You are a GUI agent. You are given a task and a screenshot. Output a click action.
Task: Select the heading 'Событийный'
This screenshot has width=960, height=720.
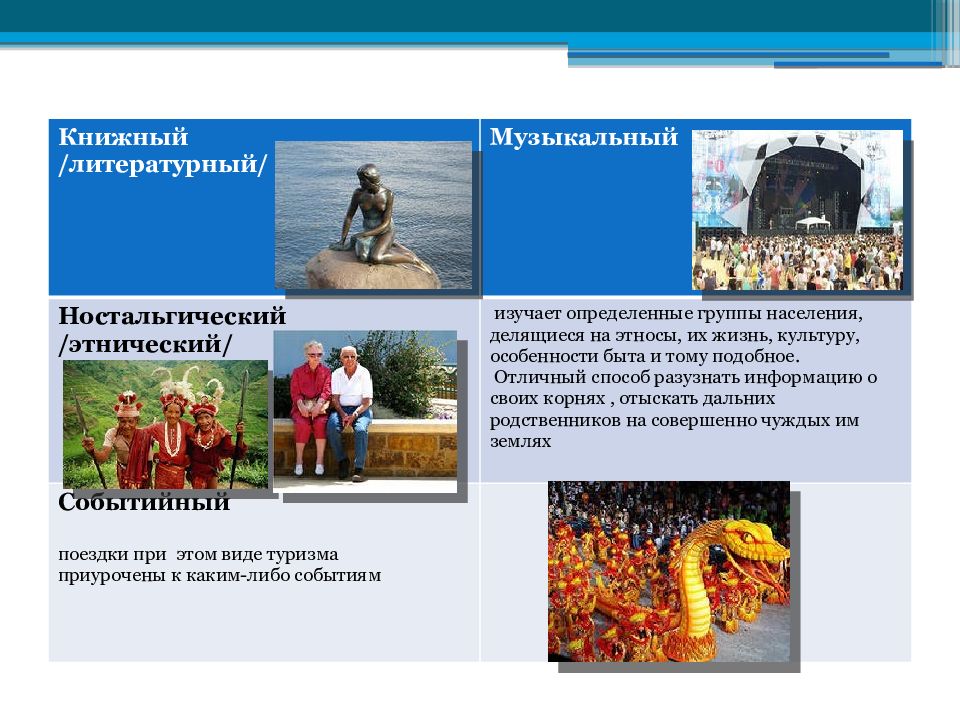(x=144, y=502)
